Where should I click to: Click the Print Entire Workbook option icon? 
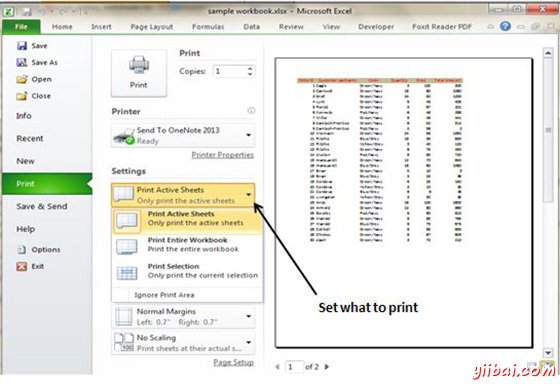127,246
